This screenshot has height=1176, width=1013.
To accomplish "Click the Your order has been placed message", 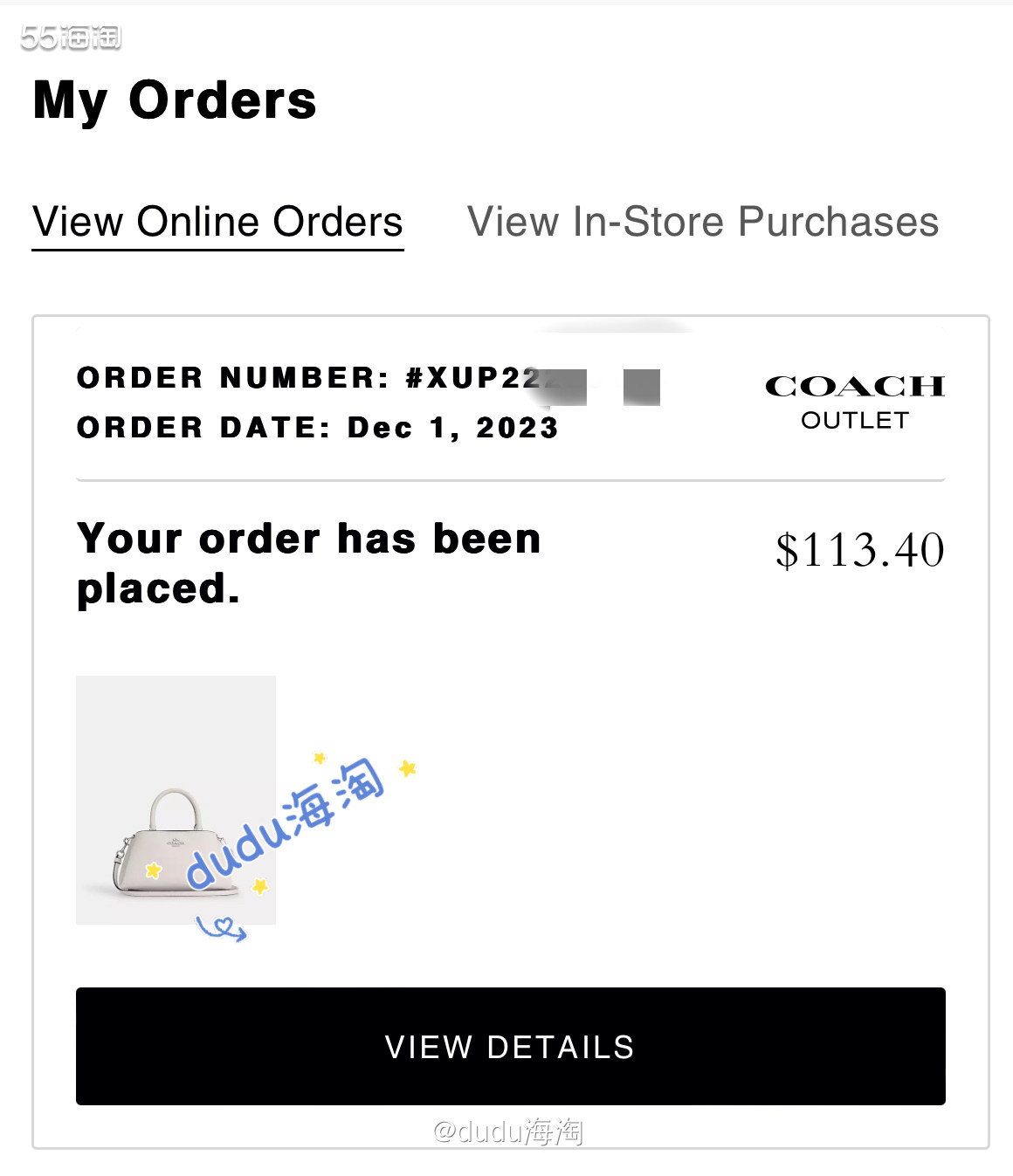I will pos(309,563).
